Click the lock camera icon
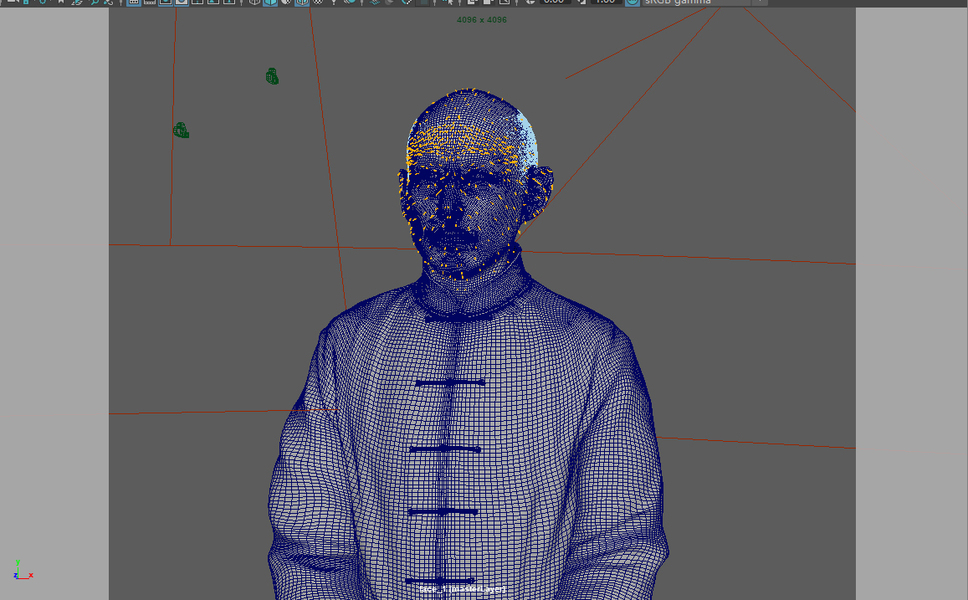This screenshot has width=968, height=600. click(x=26, y=2)
